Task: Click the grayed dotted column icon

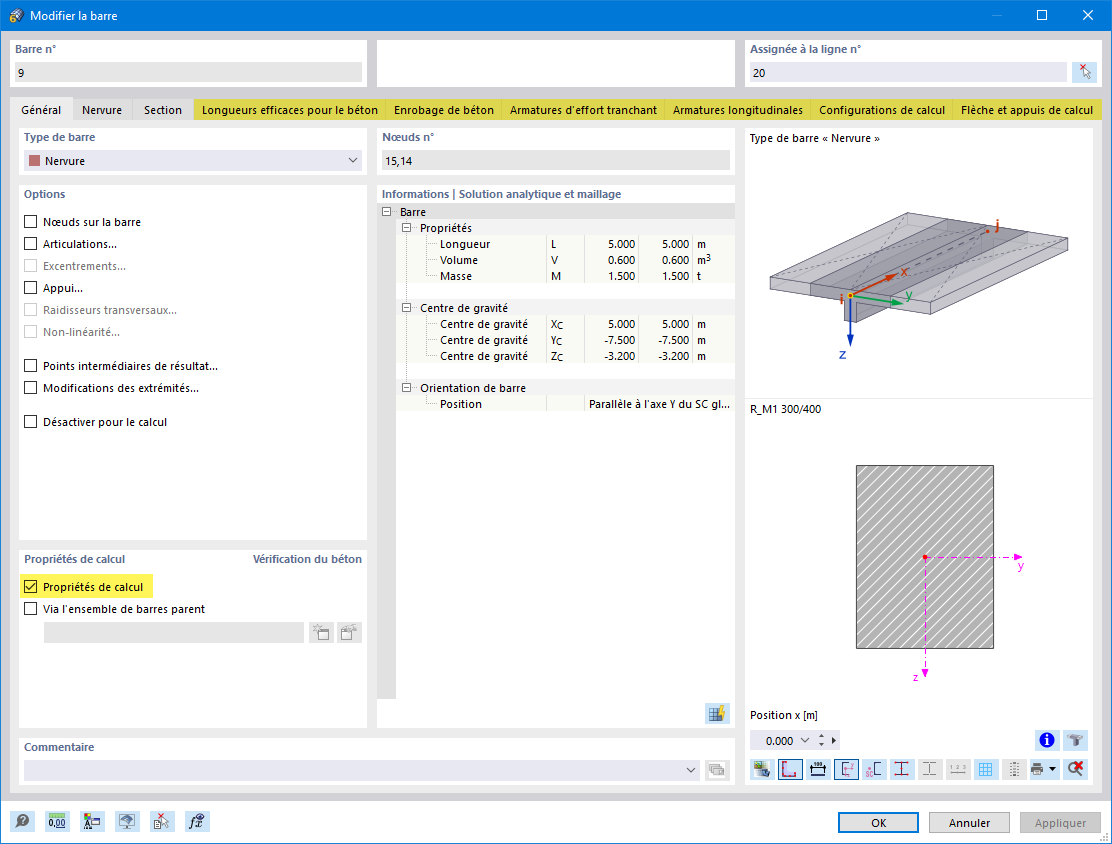Action: click(x=1014, y=769)
